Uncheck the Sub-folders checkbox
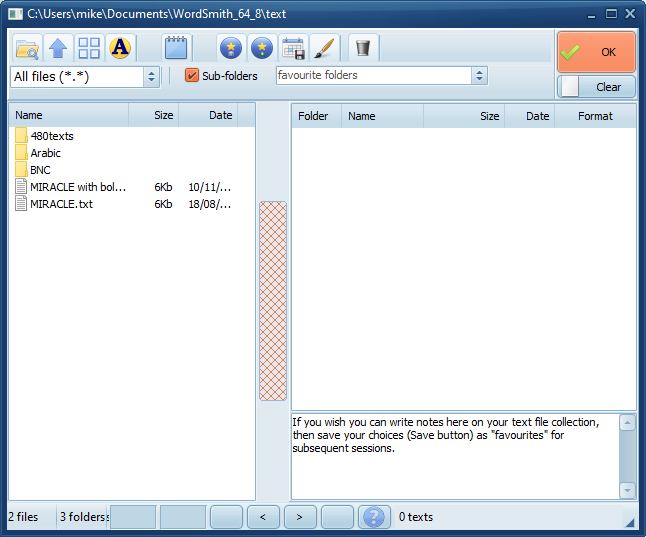The height and width of the screenshot is (537, 646). (x=193, y=76)
